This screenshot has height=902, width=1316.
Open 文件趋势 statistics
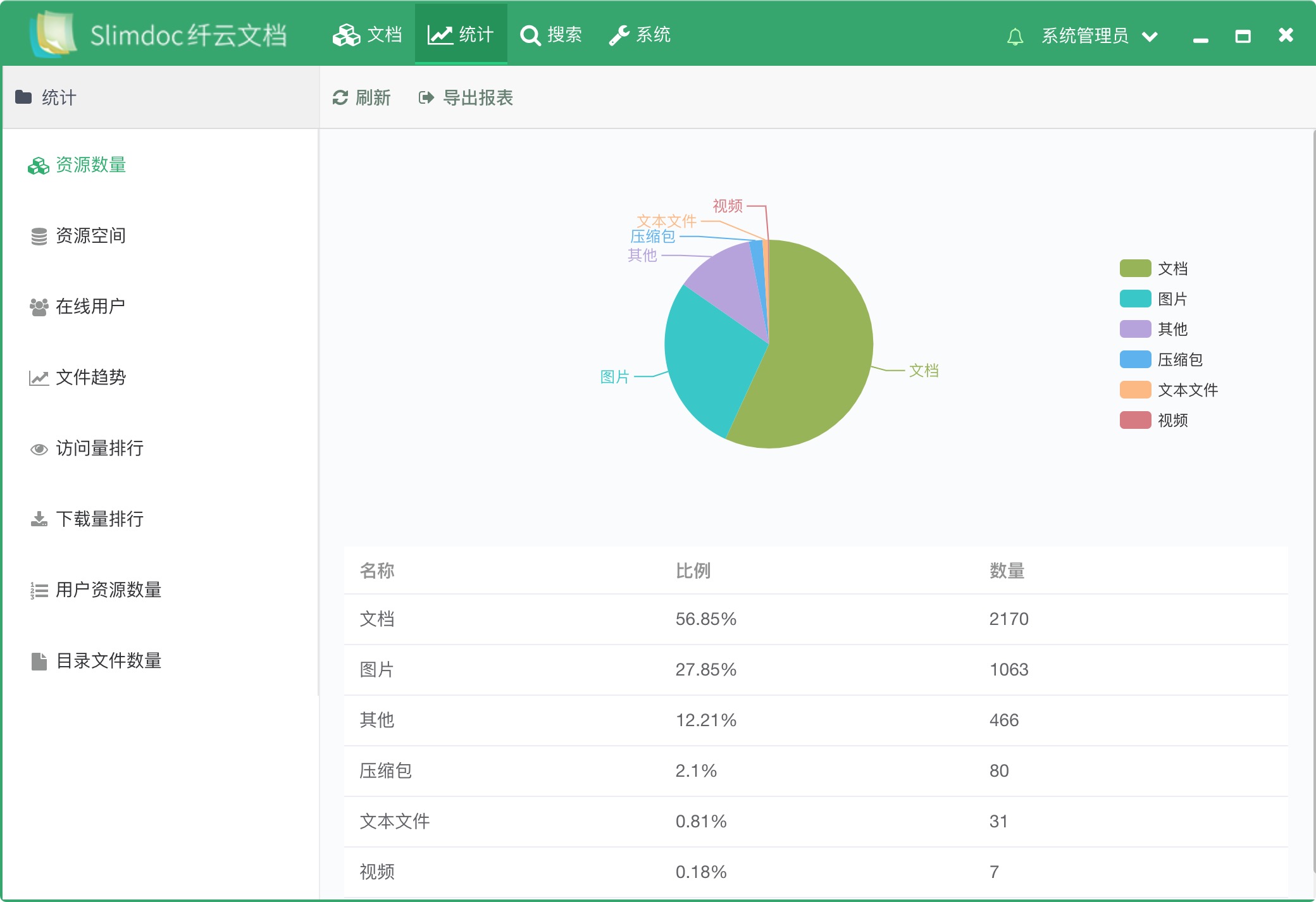click(77, 378)
